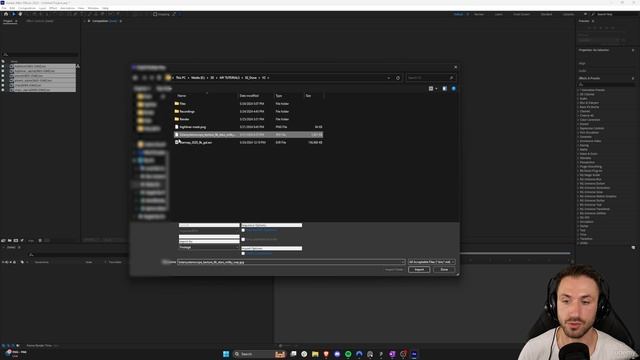Go back in the import dialog navigation
Screen dimensions: 640x360
136,78
